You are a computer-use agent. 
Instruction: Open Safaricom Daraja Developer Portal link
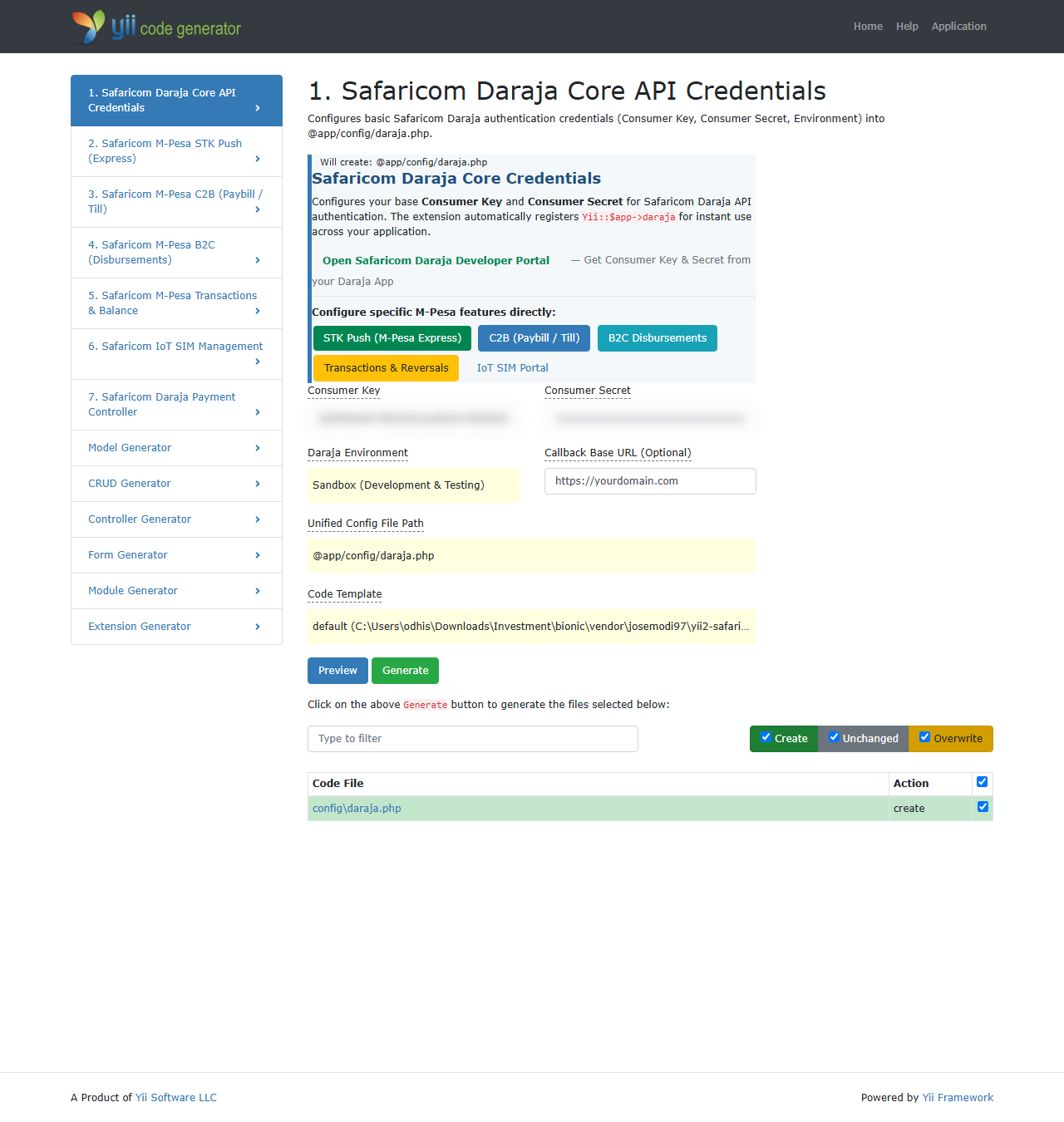[x=436, y=260]
